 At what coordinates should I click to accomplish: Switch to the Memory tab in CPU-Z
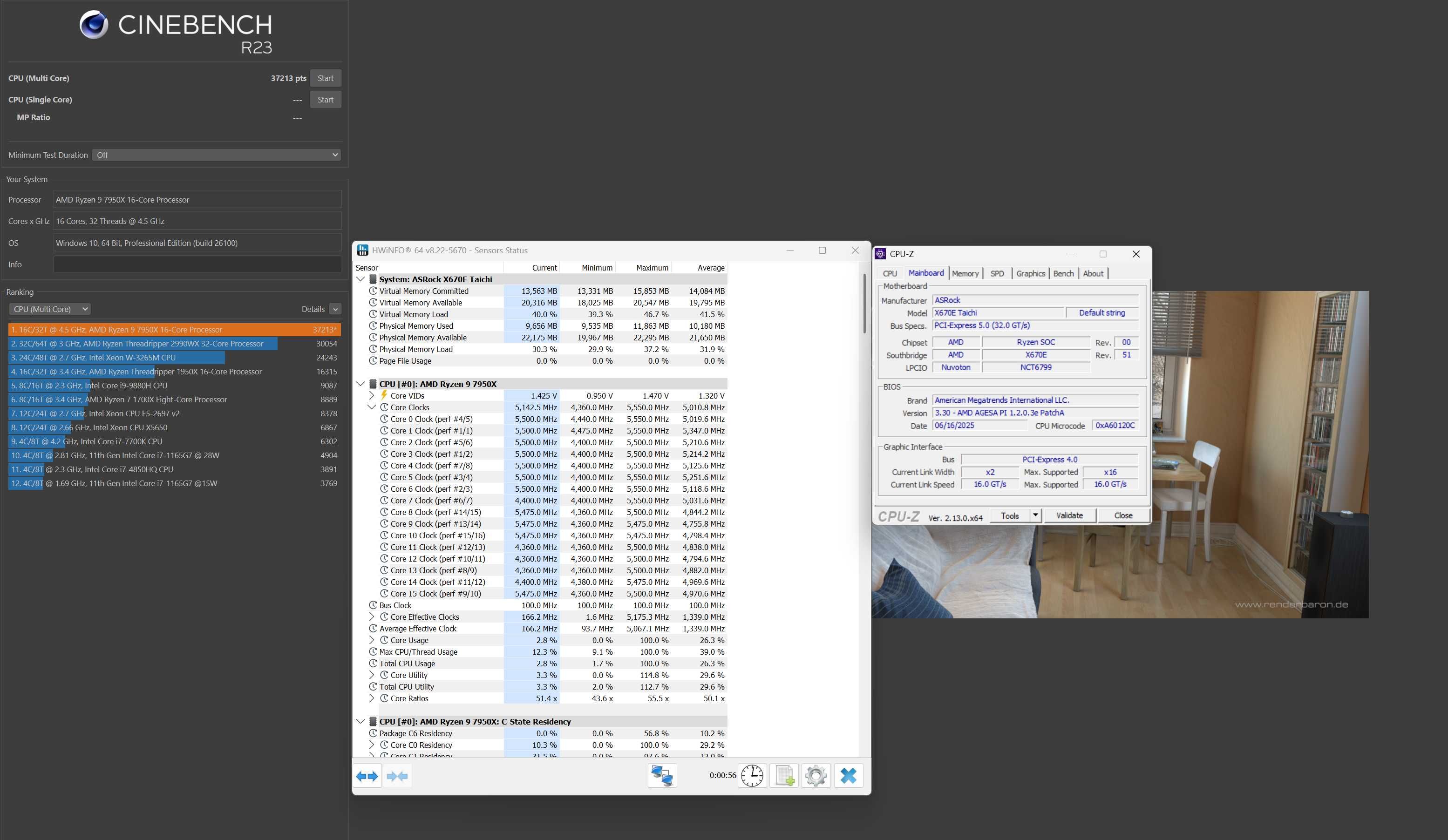click(965, 273)
